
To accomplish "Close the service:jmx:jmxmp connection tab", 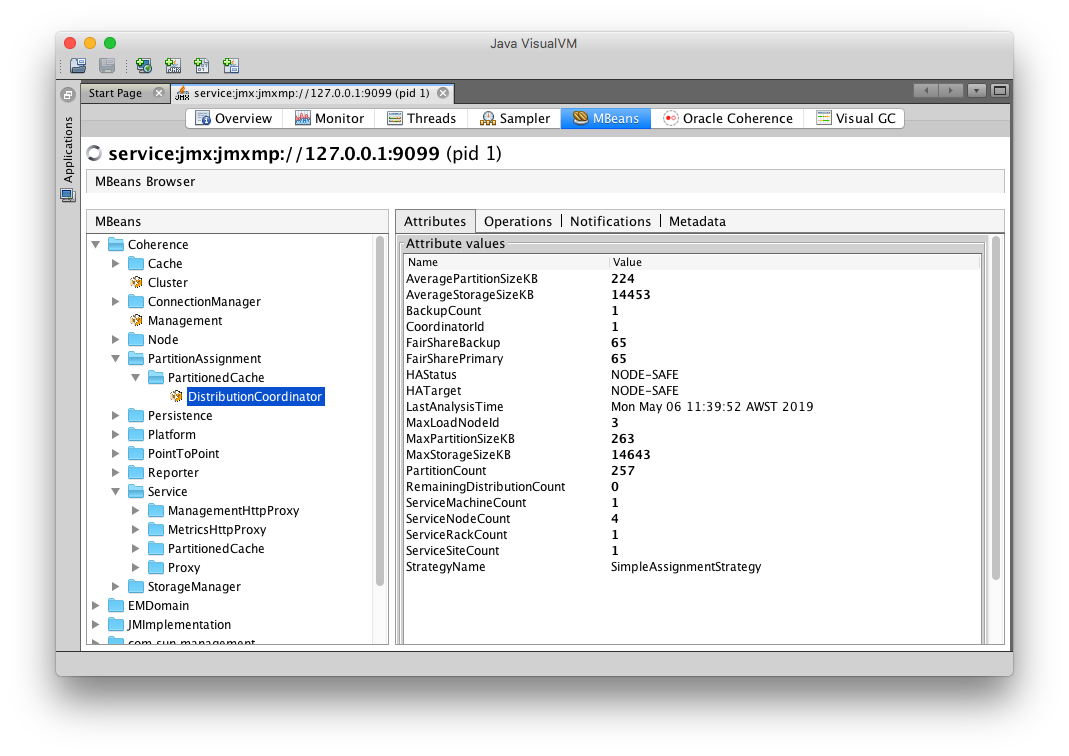I will [x=443, y=93].
